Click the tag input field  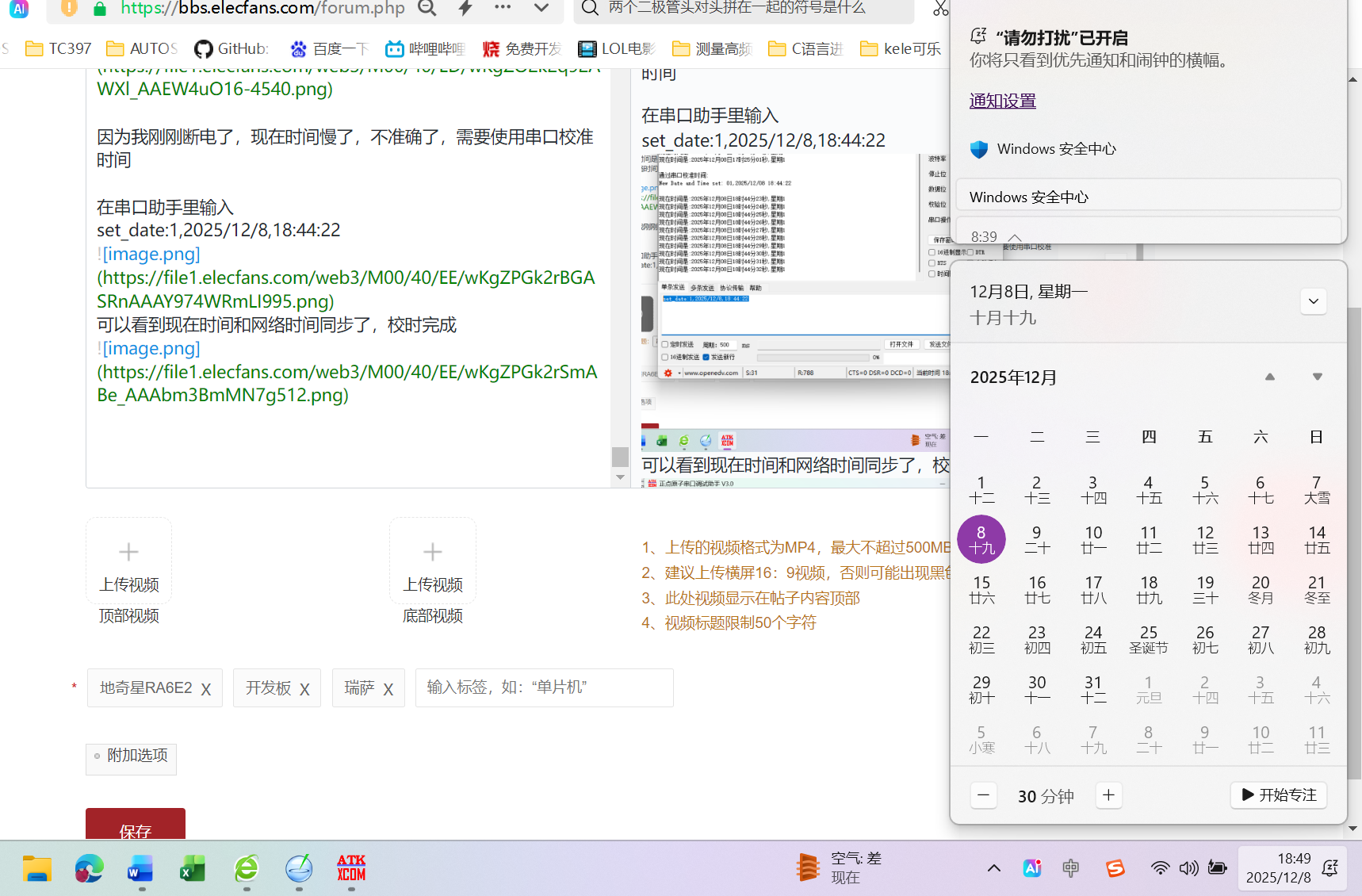click(x=545, y=687)
